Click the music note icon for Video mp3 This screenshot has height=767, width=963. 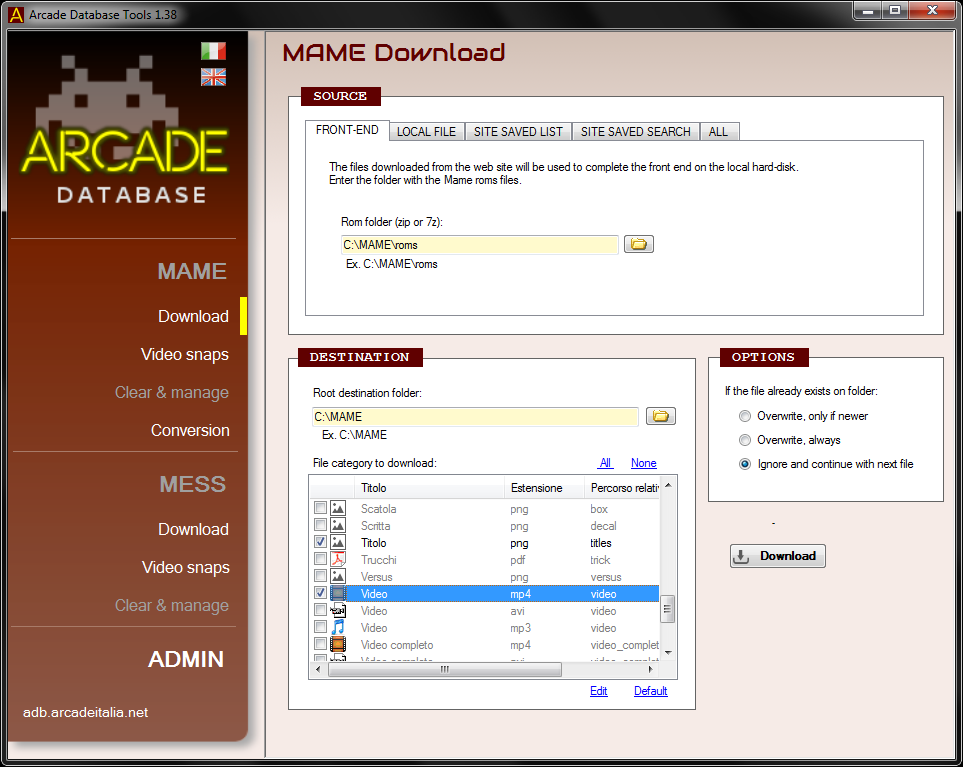click(338, 628)
